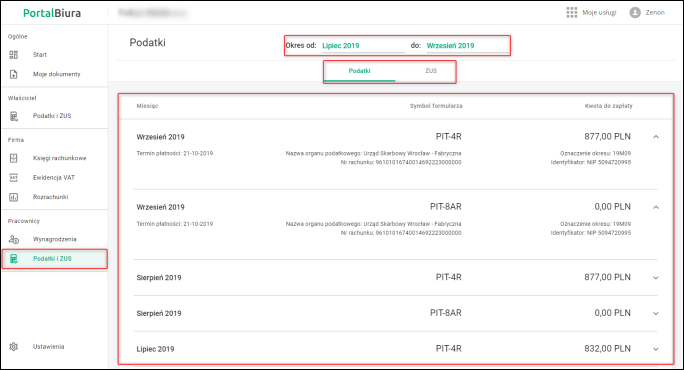Open Podatki i ZUS under Właściciel
The image size is (684, 370).
click(x=52, y=116)
